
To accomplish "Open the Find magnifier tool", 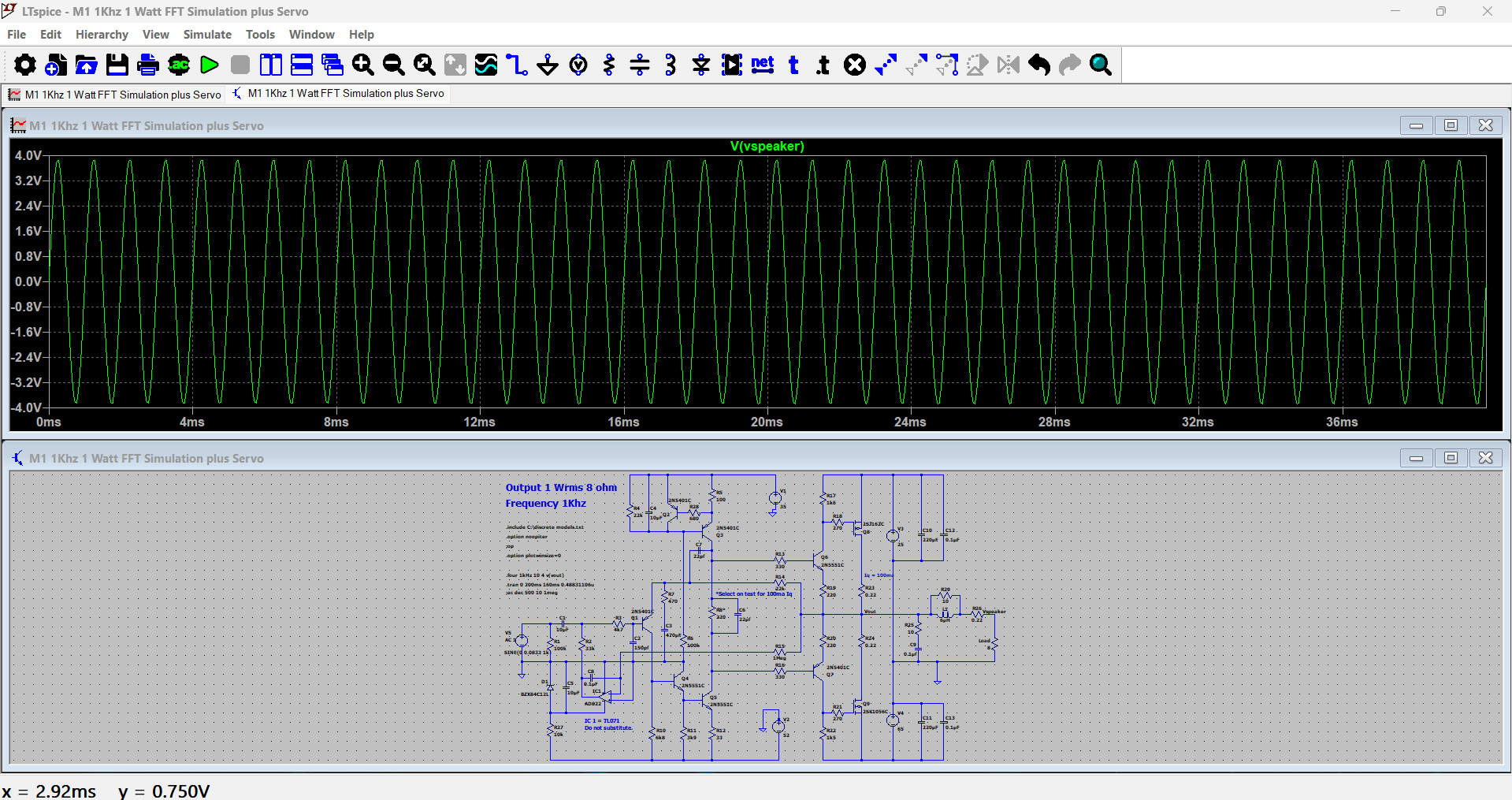I will [1101, 65].
